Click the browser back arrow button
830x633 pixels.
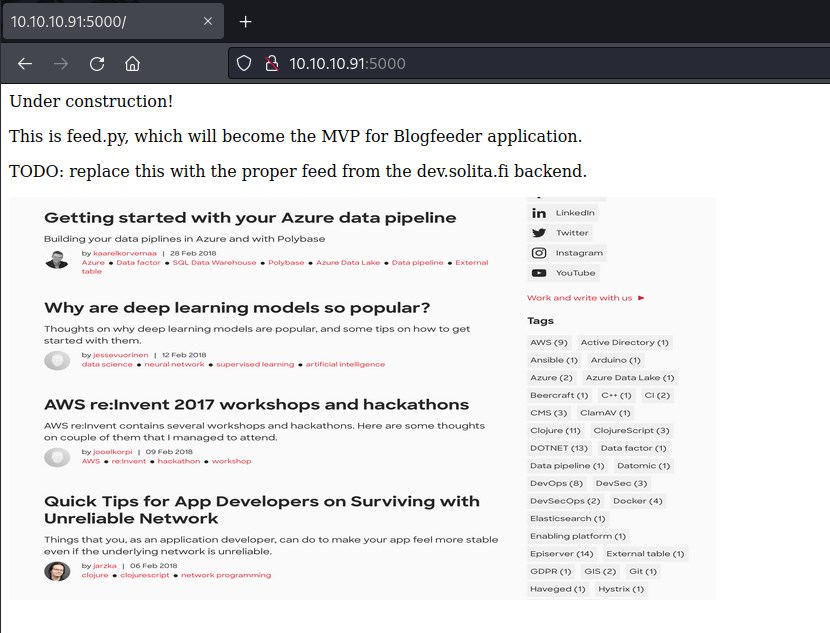25,64
